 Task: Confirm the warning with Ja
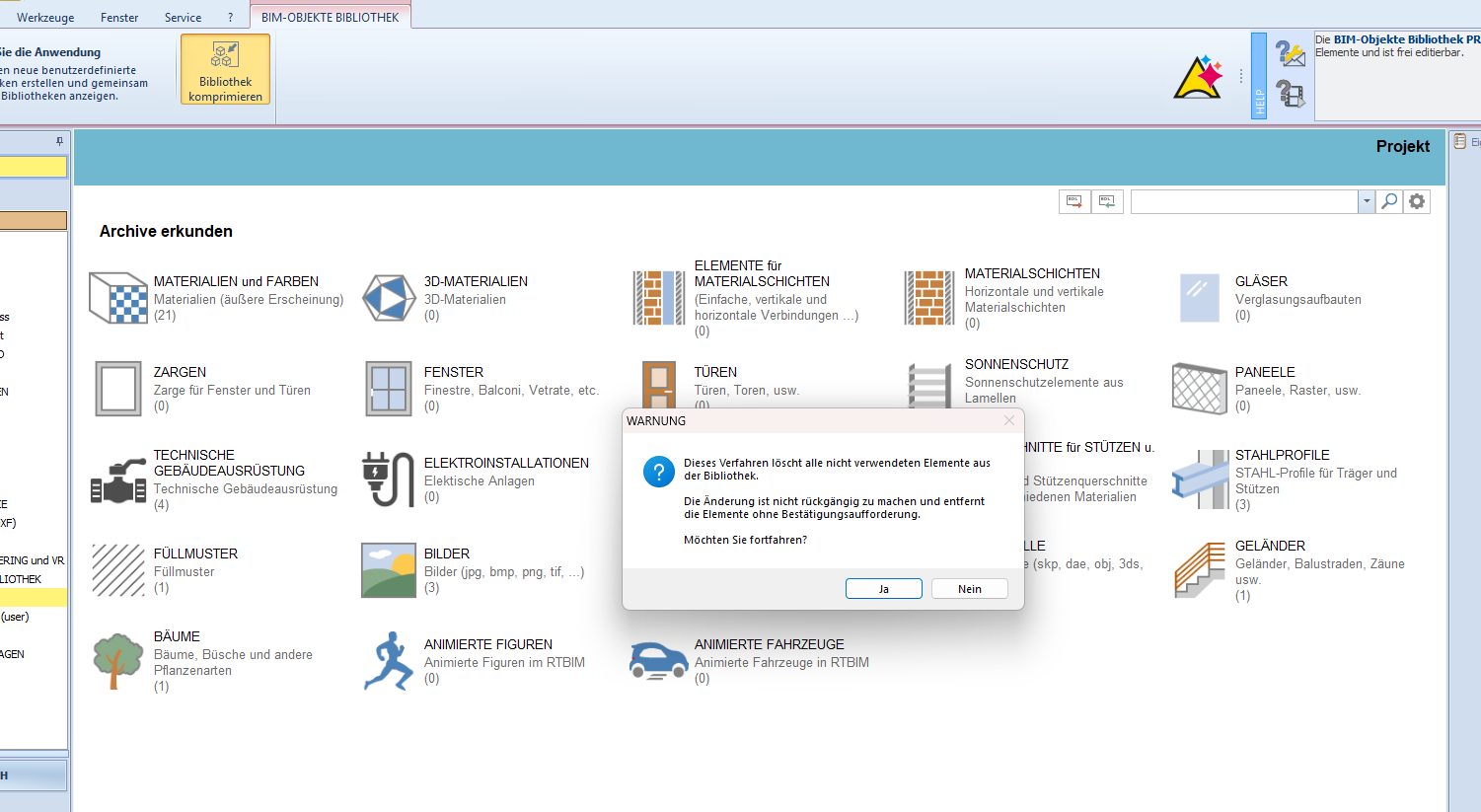[x=883, y=589]
